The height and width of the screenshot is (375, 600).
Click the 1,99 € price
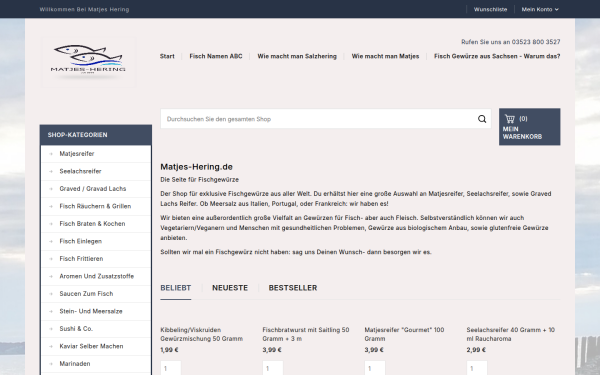[169, 350]
